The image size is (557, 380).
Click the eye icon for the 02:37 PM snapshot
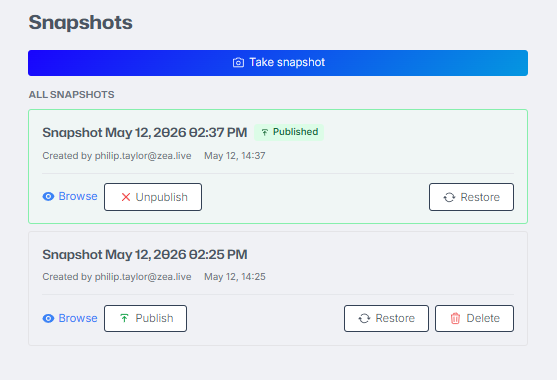tap(48, 196)
